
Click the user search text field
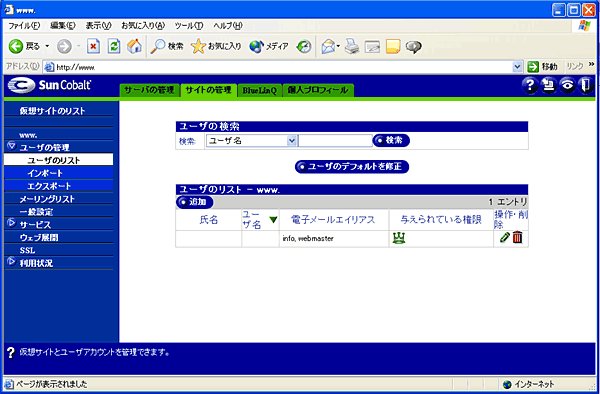coord(335,141)
